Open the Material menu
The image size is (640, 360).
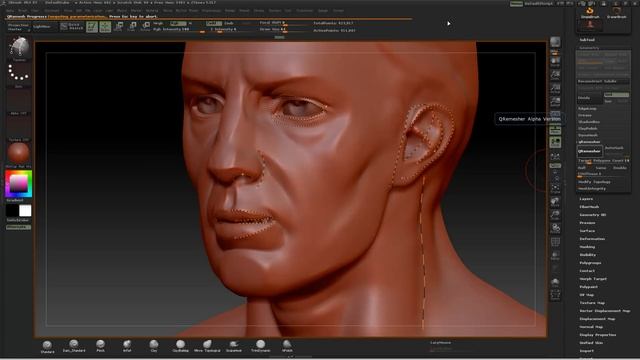(x=152, y=11)
